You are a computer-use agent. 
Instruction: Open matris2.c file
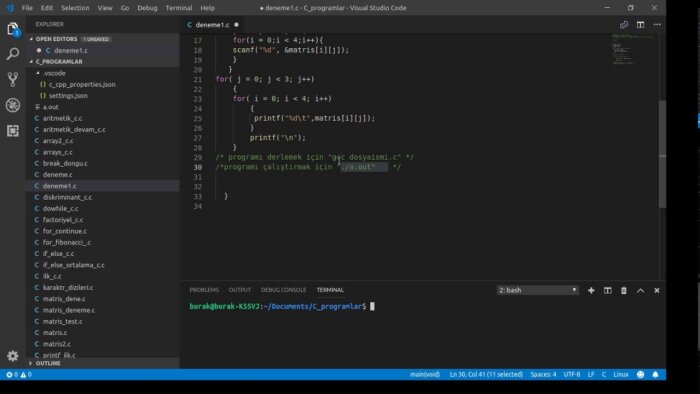coord(103,344)
